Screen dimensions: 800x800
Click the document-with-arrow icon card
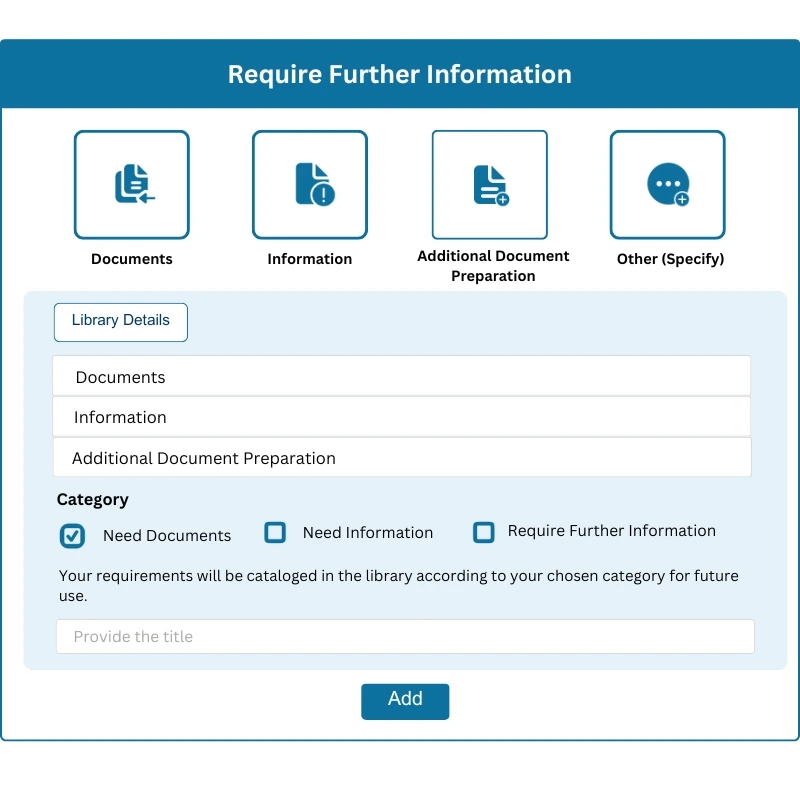click(x=131, y=184)
